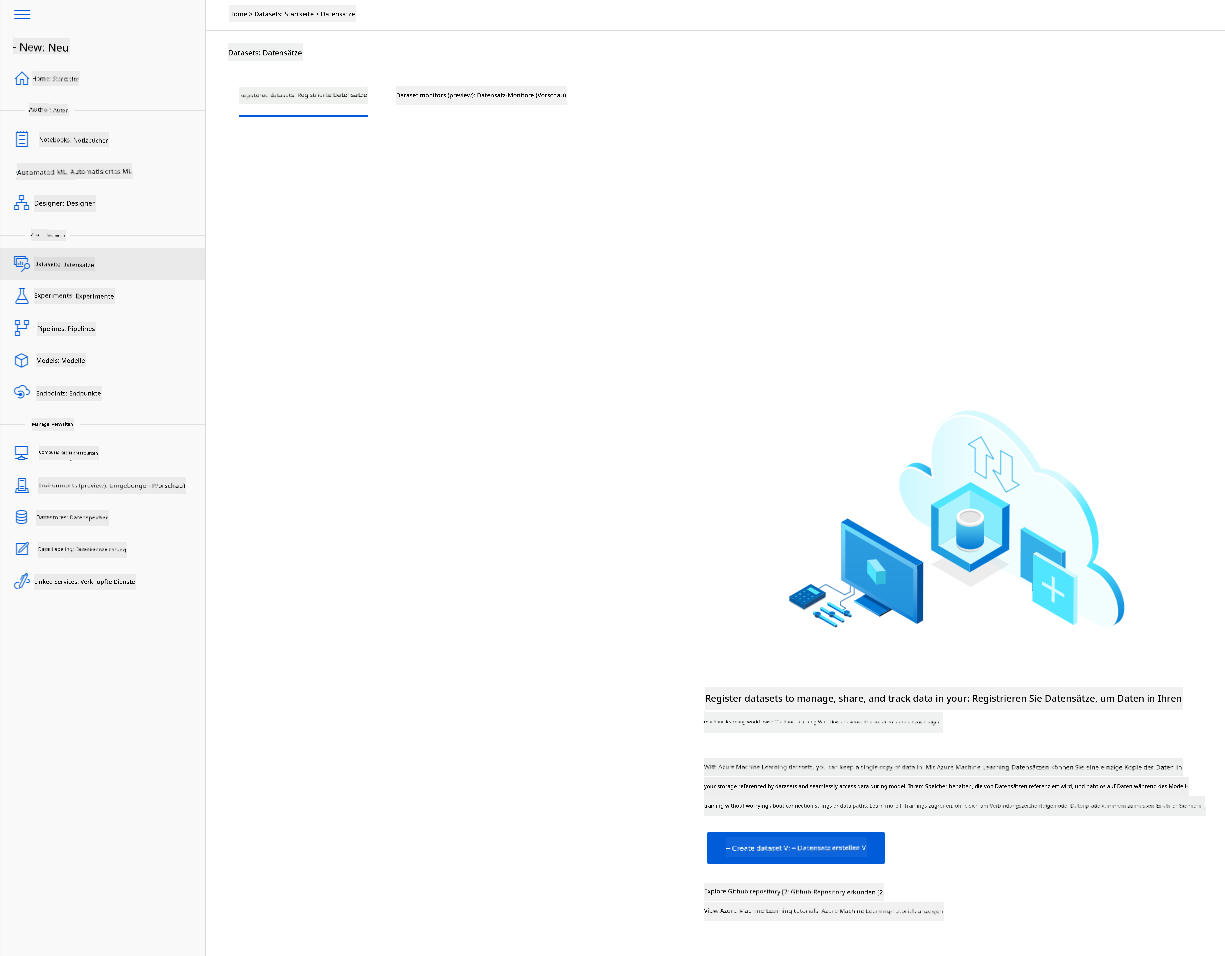Image resolution: width=1225 pixels, height=956 pixels.
Task: Collapse the hamburger navigation menu
Action: (22, 15)
